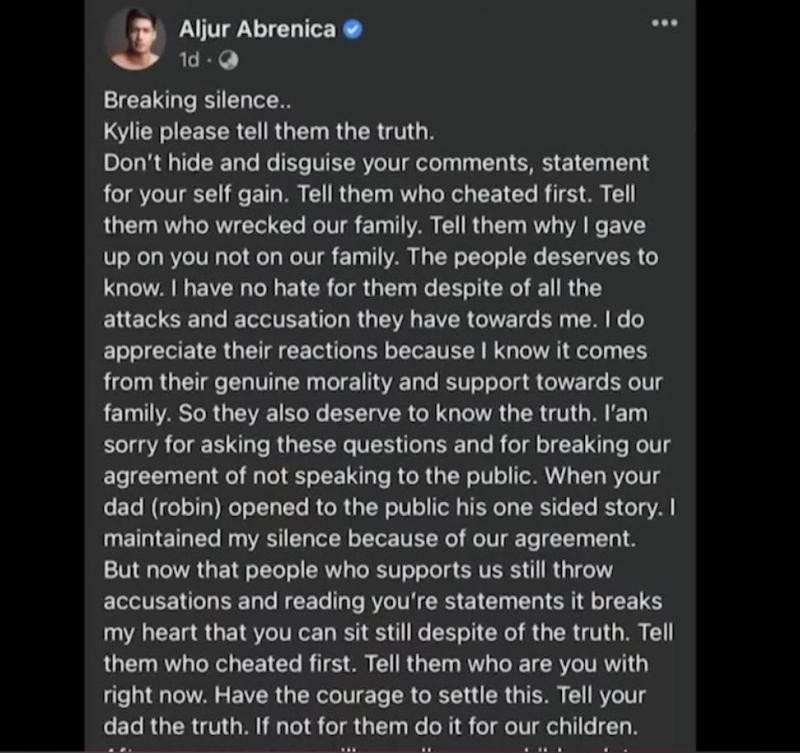Click the line starting "sorry for asking these questions"
This screenshot has width=800, height=753.
tap(387, 444)
